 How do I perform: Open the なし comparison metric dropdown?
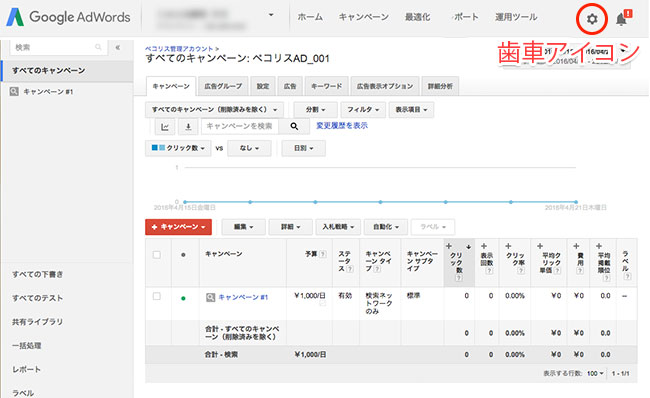point(249,148)
